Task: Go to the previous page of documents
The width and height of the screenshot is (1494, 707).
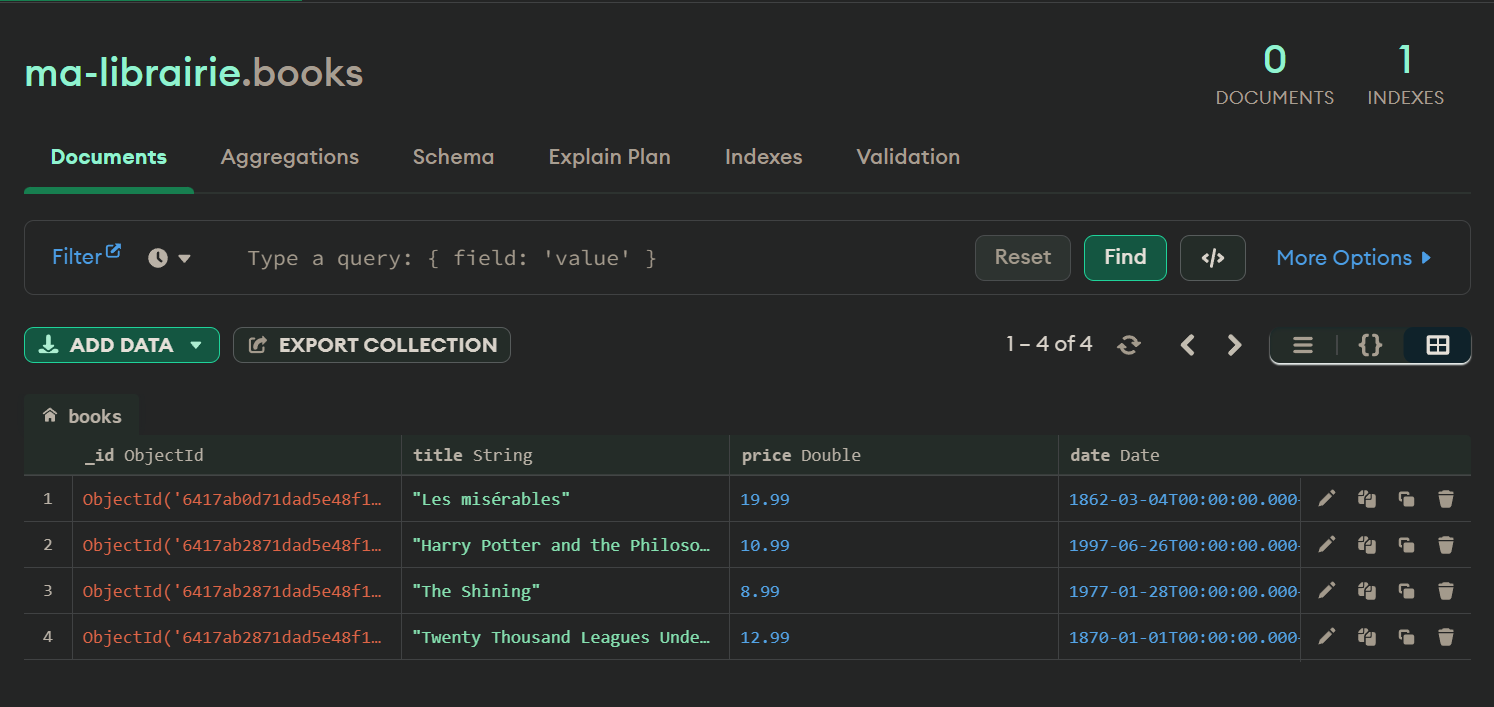Action: pyautogui.click(x=1187, y=345)
